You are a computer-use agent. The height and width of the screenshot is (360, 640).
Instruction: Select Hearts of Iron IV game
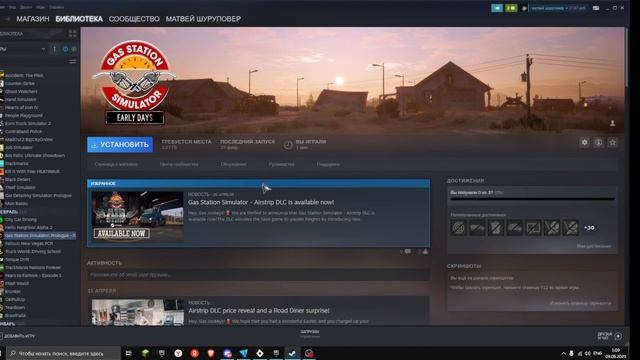click(x=22, y=107)
